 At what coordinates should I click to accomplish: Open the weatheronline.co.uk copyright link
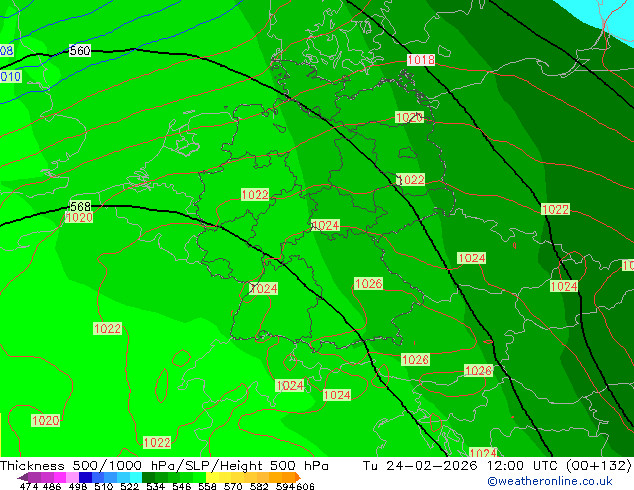tap(550, 481)
